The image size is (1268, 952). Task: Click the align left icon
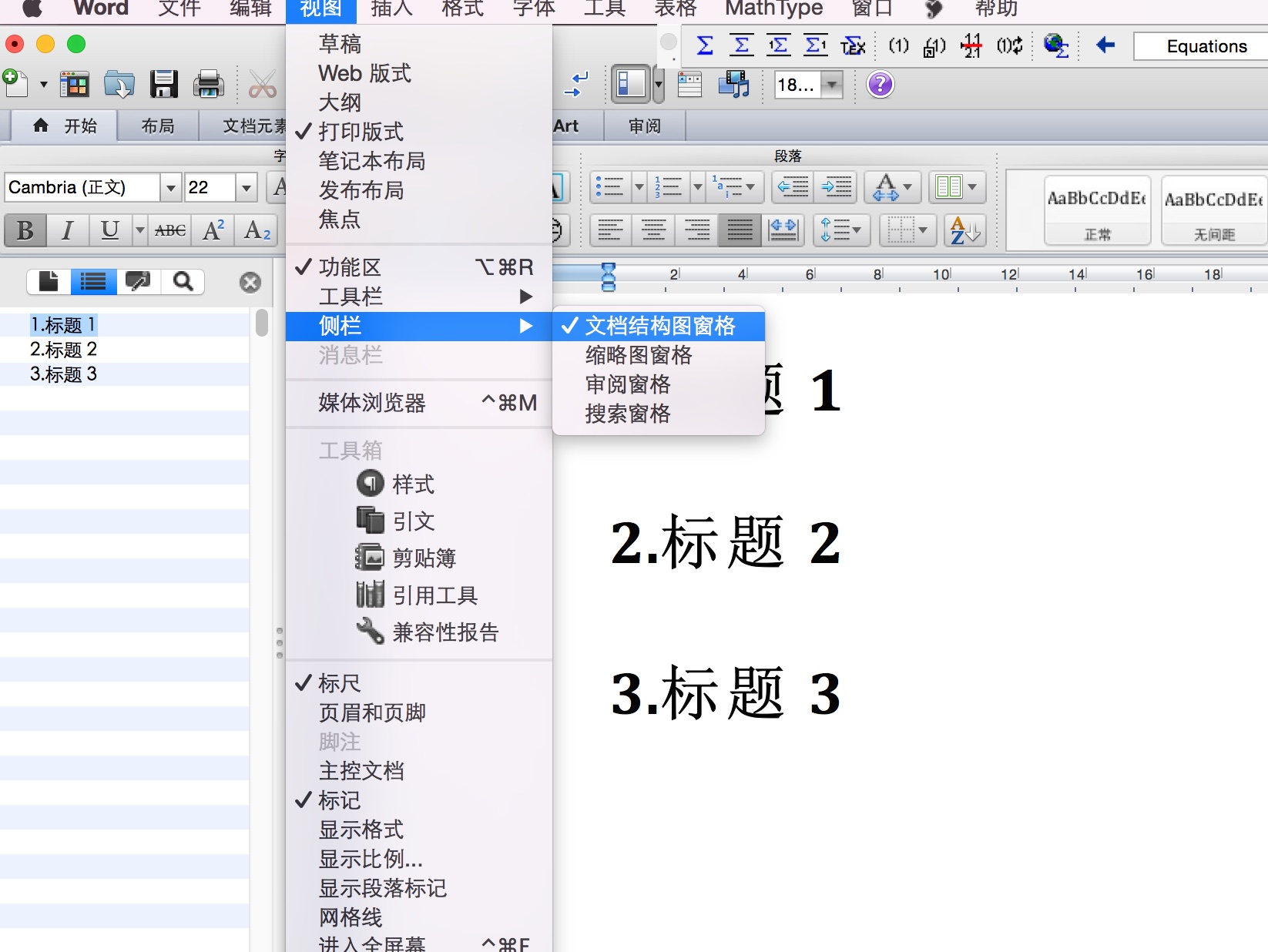tap(610, 230)
